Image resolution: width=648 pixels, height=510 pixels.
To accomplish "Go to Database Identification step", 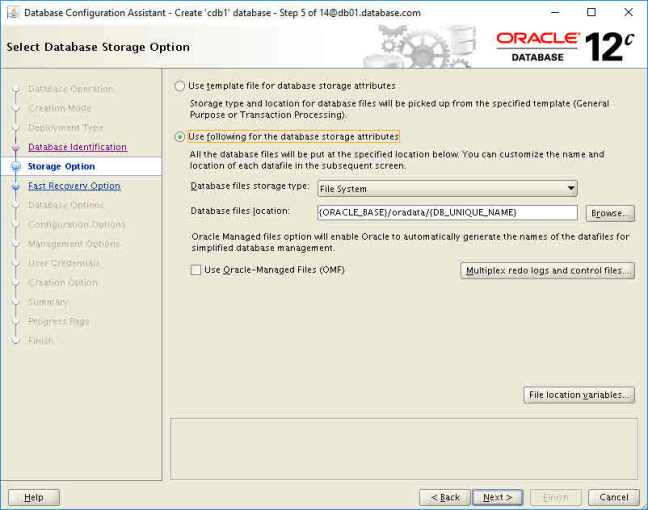I will (77, 147).
